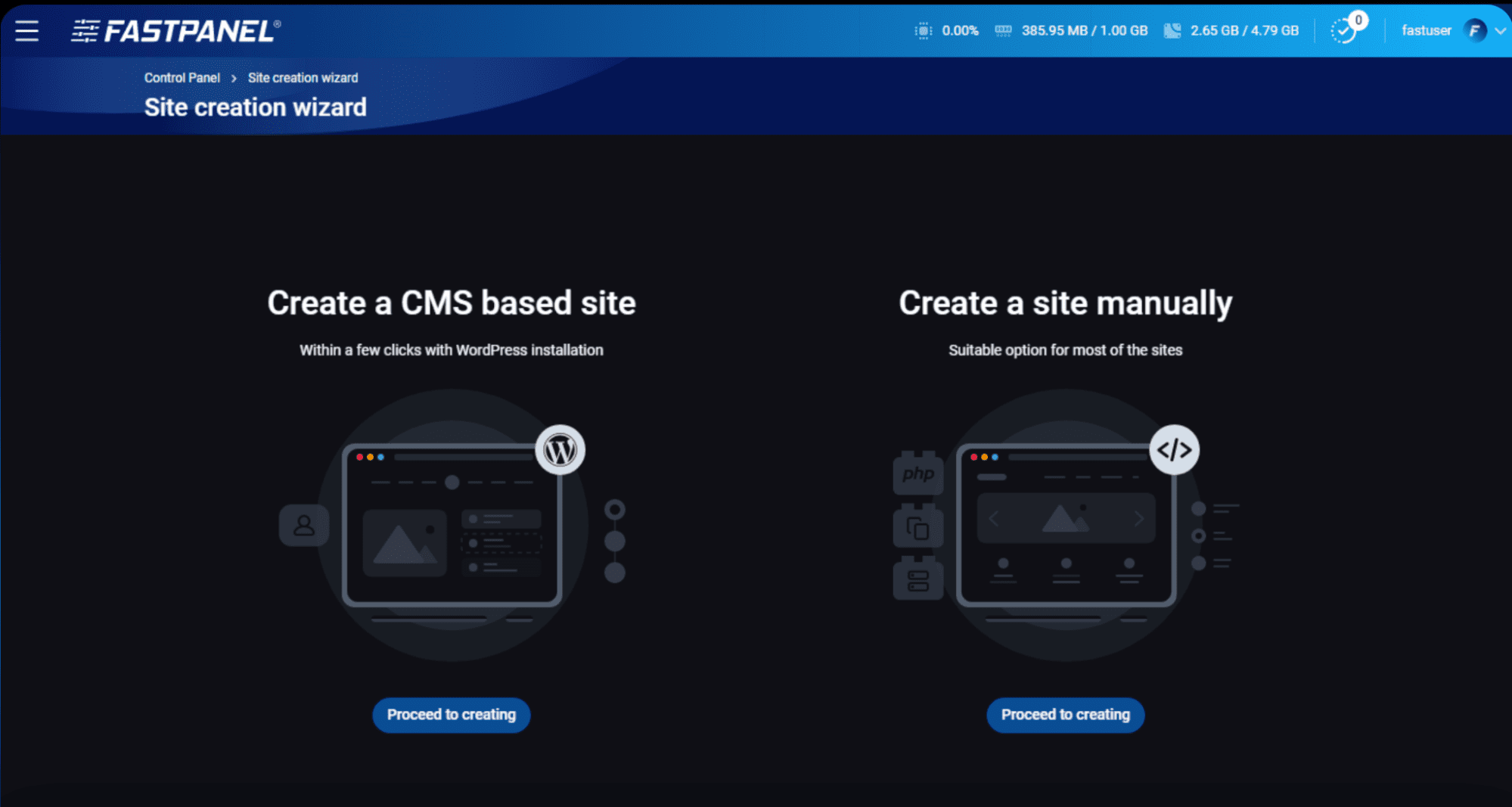The width and height of the screenshot is (1512, 807).
Task: Click the 385.95 MB / 1.00 GB value
Action: (1085, 31)
